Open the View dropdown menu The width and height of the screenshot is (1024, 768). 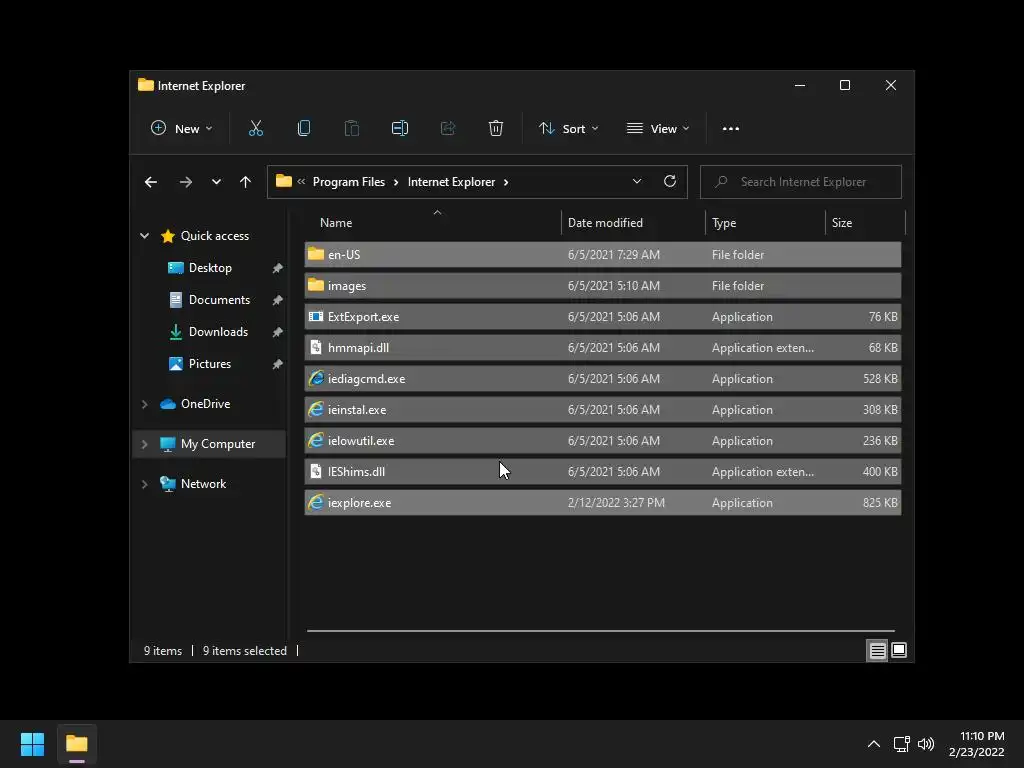[x=658, y=129]
